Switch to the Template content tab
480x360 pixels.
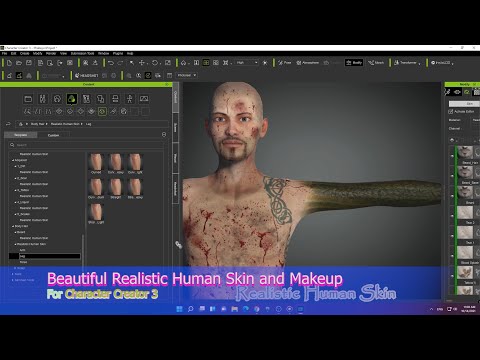(x=21, y=135)
